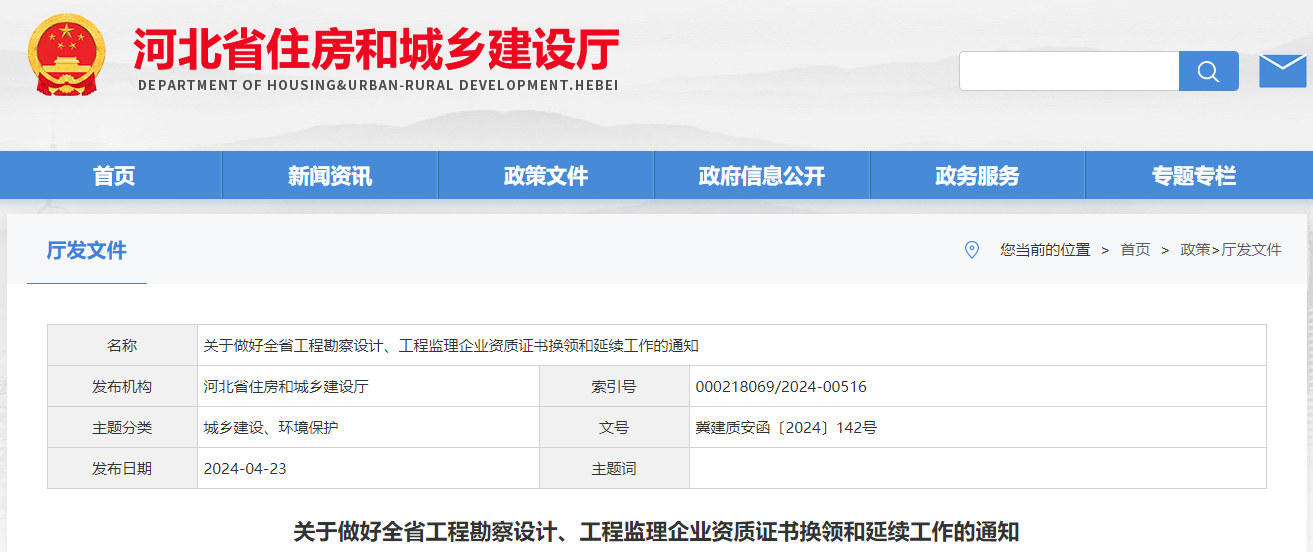Click the national emblem logo

point(66,54)
